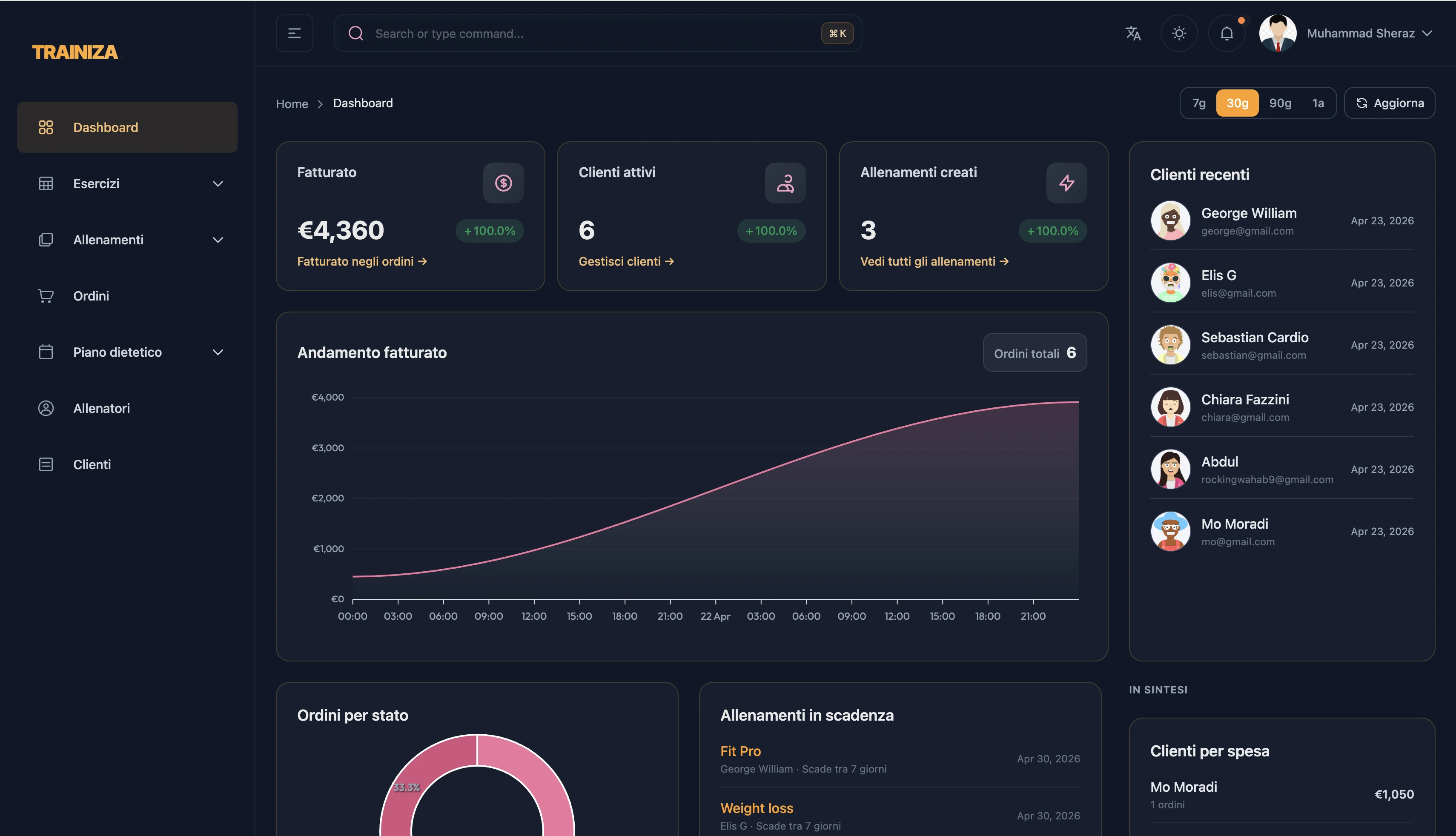Screen dimensions: 1456x836
Task: Select Dashboard in the sidebar menu
Action: click(x=127, y=127)
